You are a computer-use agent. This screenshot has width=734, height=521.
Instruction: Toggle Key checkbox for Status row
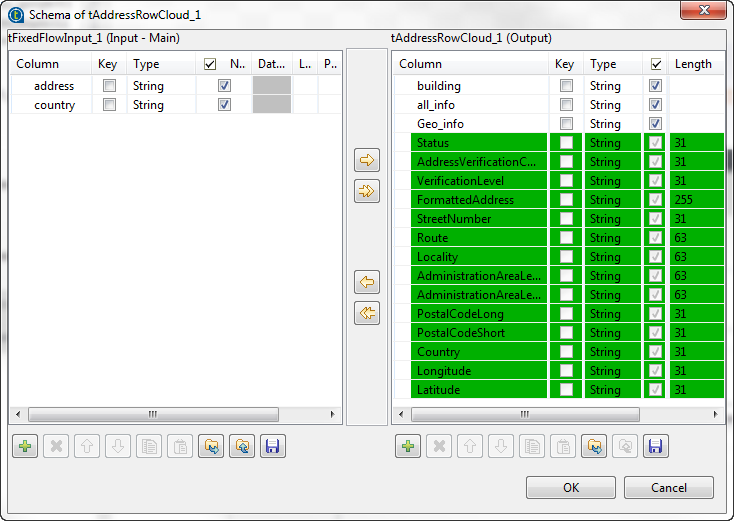click(566, 142)
